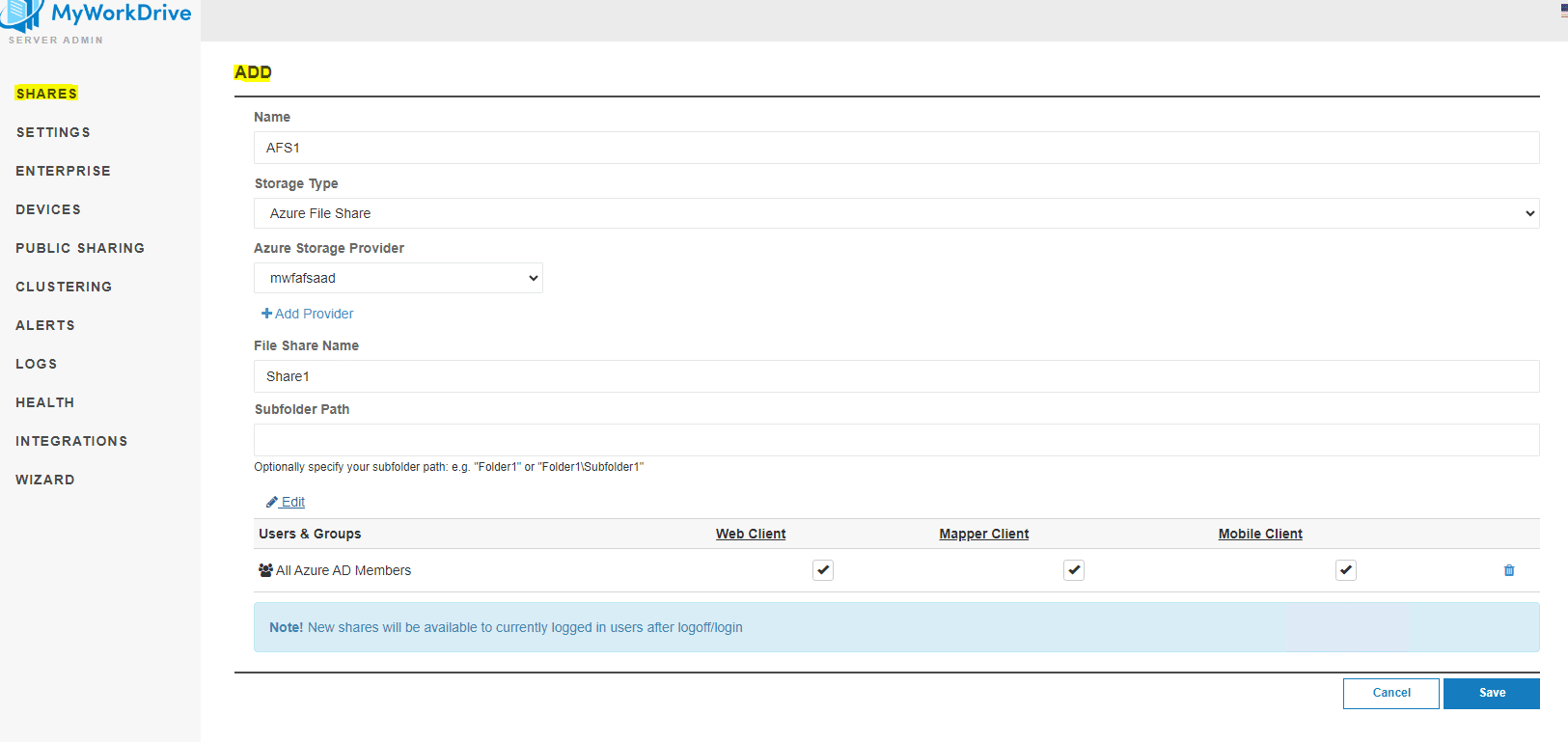Open the Shares menu item

46,94
